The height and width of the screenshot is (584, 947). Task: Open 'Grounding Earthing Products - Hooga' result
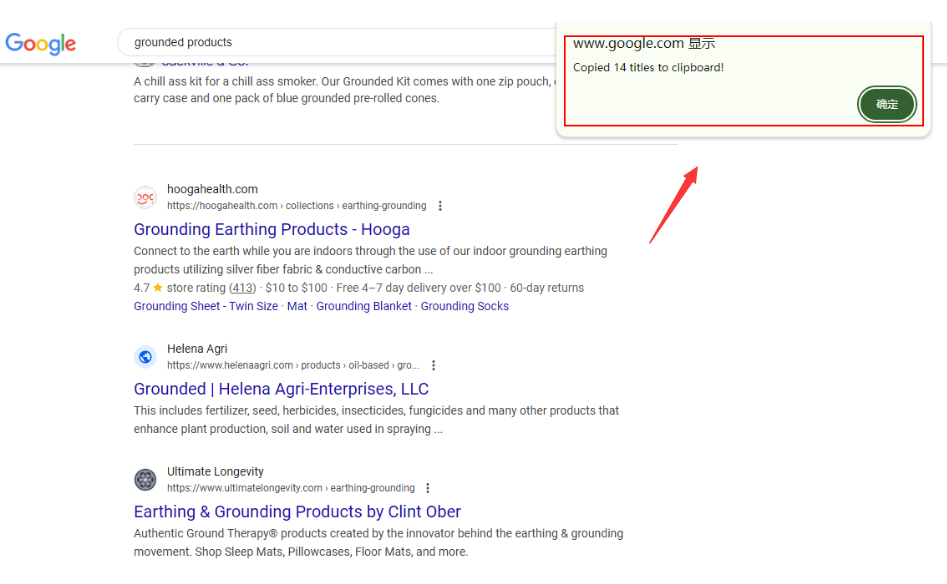[271, 229]
